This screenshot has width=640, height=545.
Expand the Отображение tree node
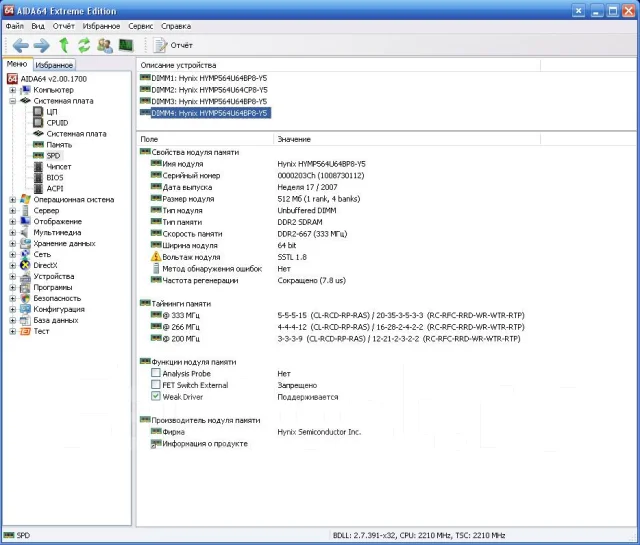[13, 222]
